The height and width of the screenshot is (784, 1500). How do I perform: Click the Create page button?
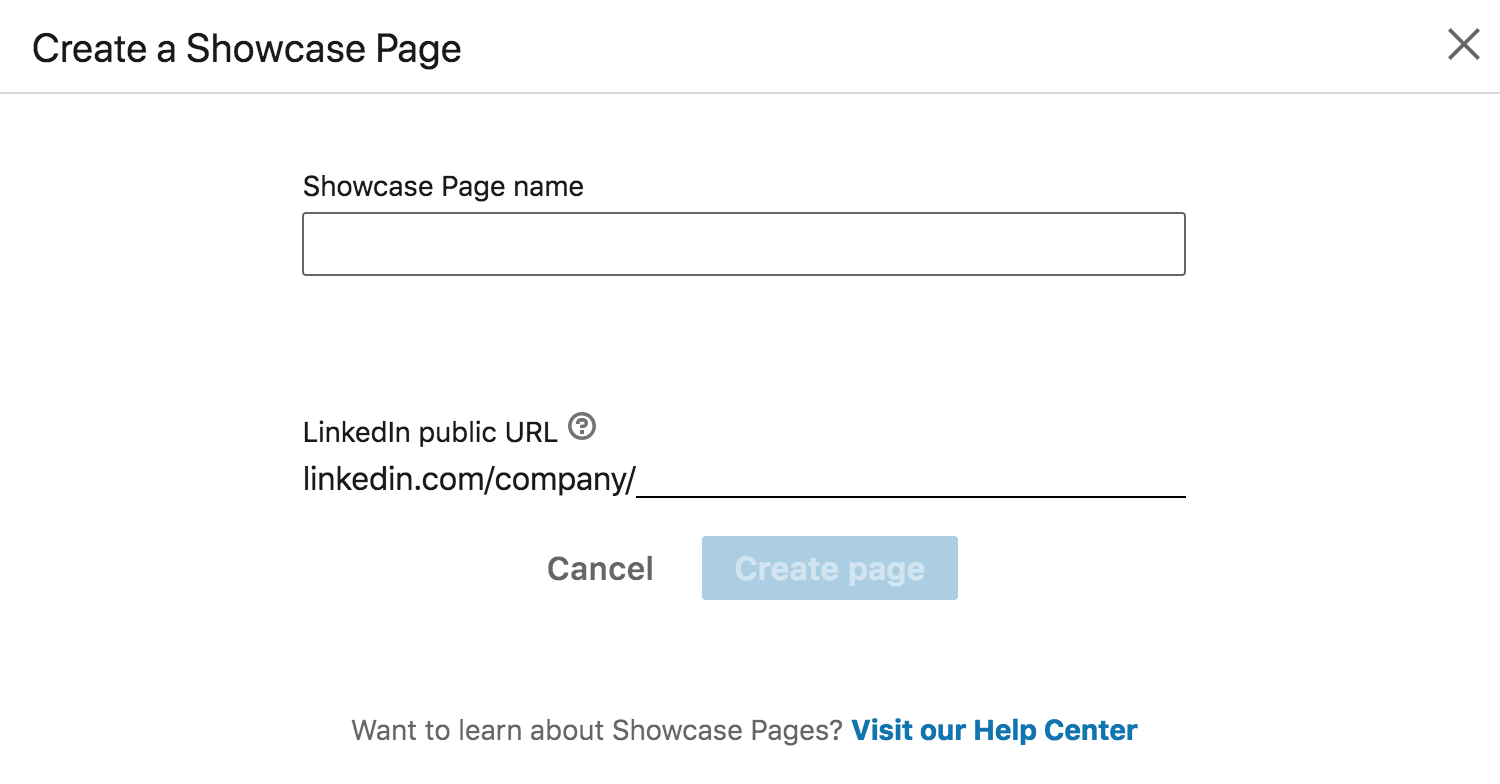coord(829,568)
